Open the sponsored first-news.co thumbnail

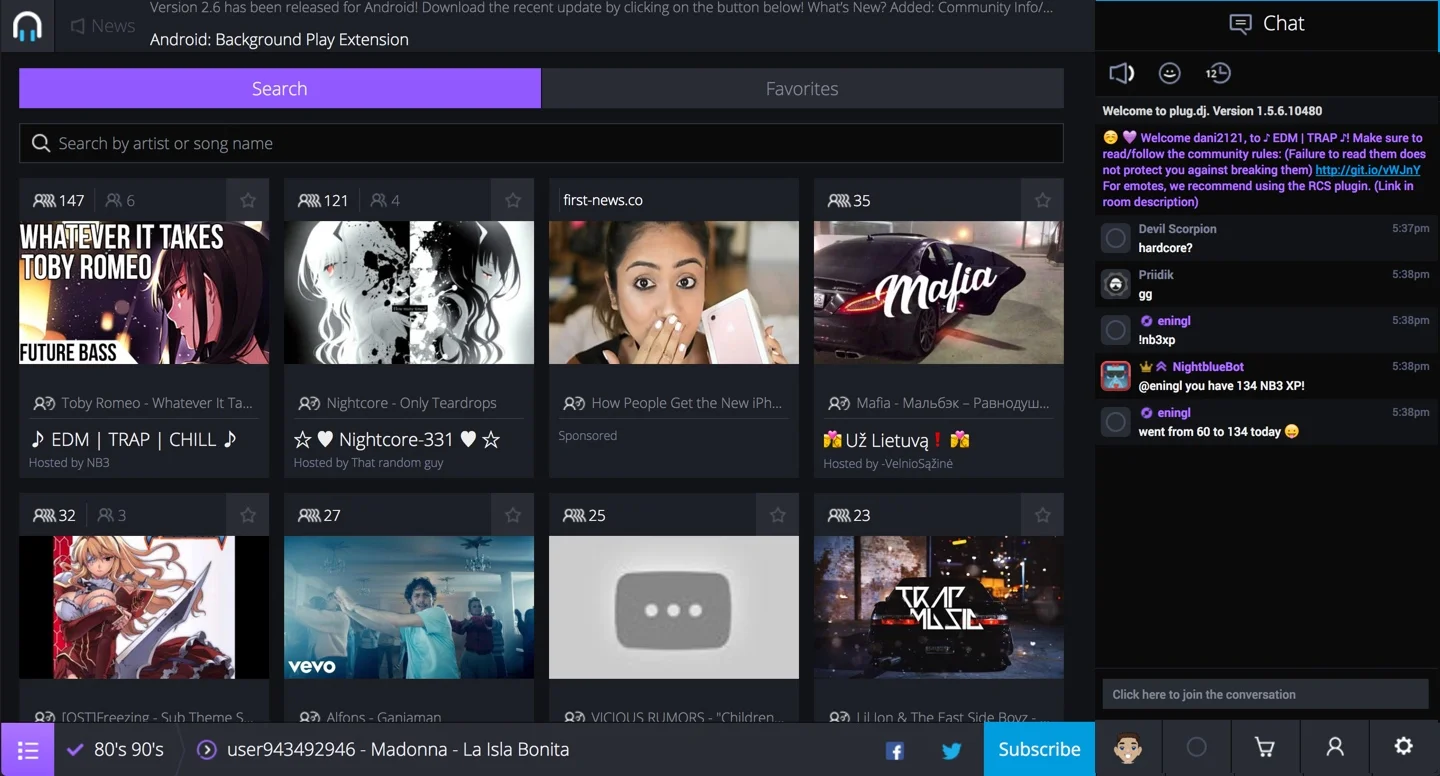(x=674, y=293)
